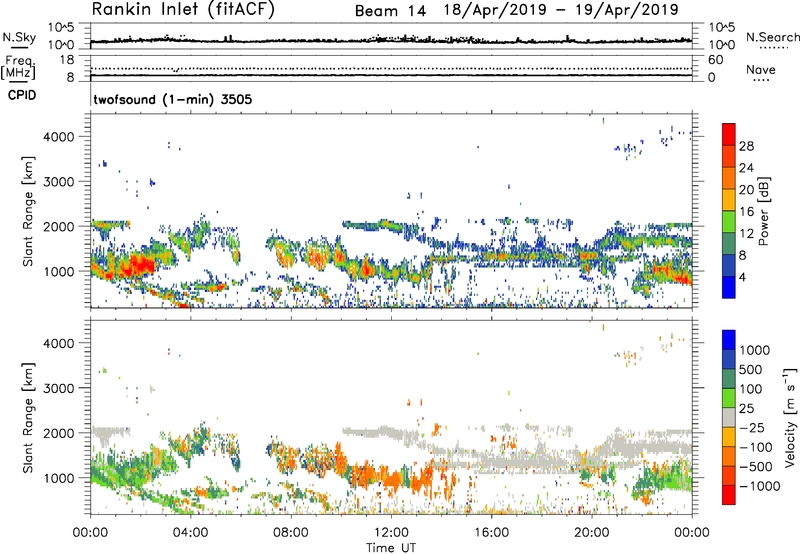
Task: Click the "CPID" row label
Action: [22, 95]
